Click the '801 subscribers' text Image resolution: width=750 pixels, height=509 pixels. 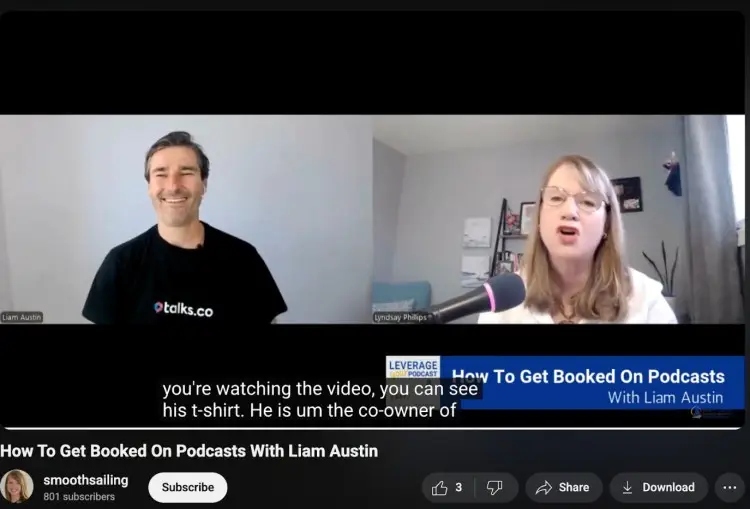[79, 497]
